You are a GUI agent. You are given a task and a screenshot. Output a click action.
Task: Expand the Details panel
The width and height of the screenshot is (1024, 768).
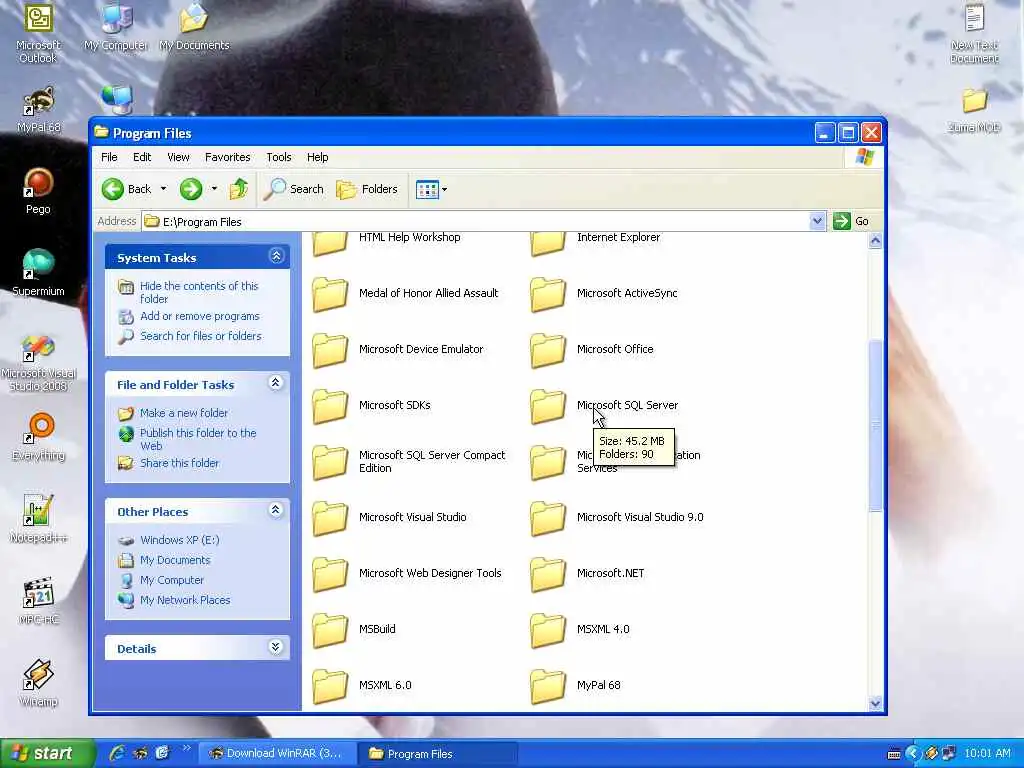click(x=276, y=647)
